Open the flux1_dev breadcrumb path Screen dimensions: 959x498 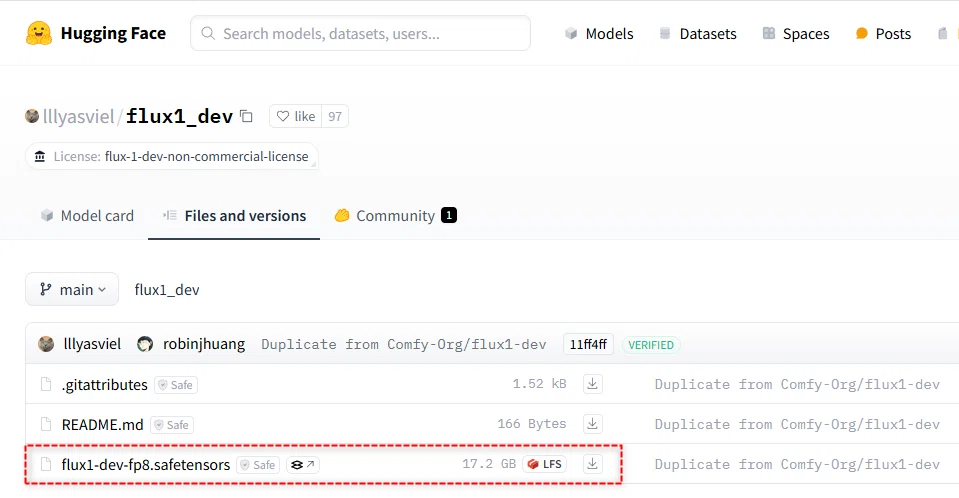(167, 290)
